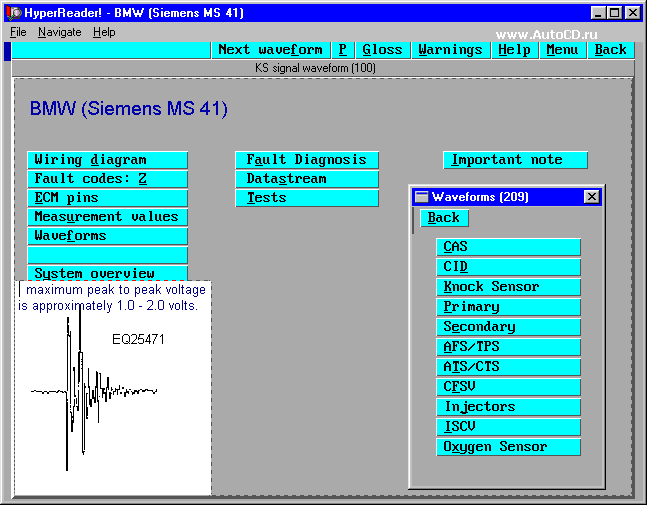Image resolution: width=647 pixels, height=505 pixels.
Task: Open Waveforms in main list
Action: click(x=108, y=236)
